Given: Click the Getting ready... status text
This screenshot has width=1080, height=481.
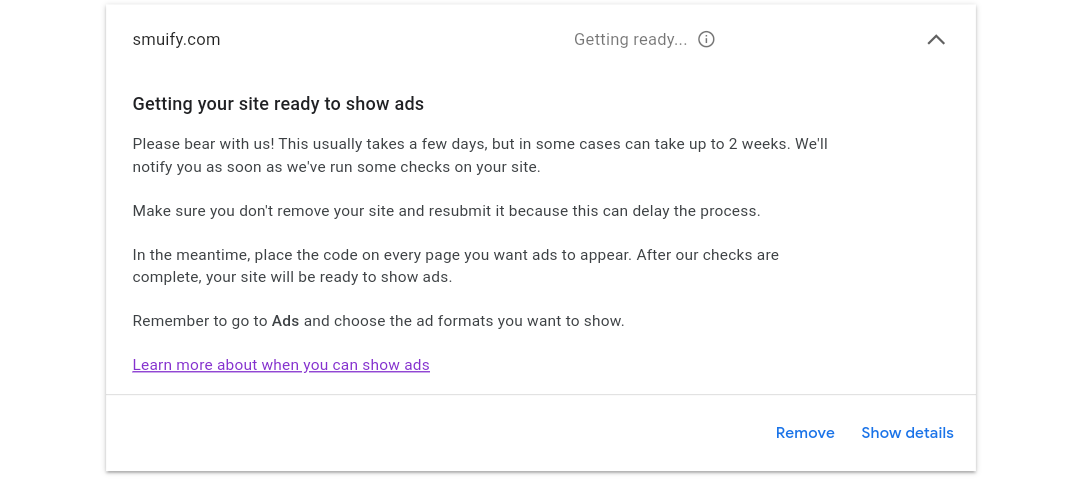Looking at the screenshot, I should (x=630, y=40).
